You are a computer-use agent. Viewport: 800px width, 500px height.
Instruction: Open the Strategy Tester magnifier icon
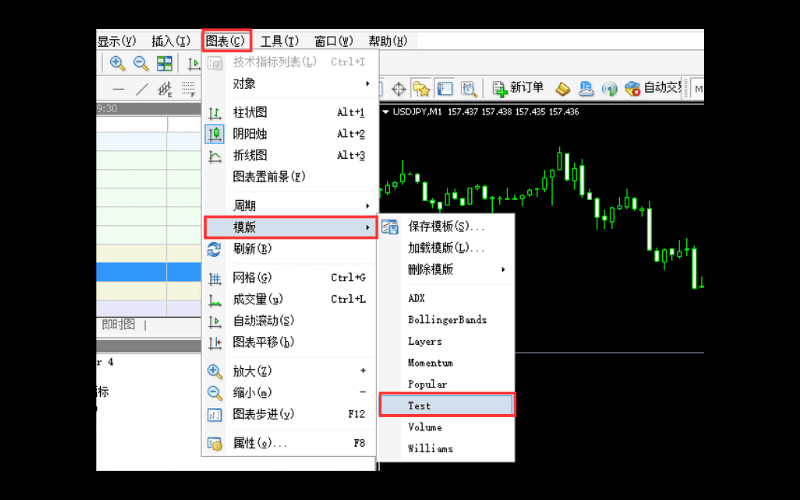pos(469,89)
